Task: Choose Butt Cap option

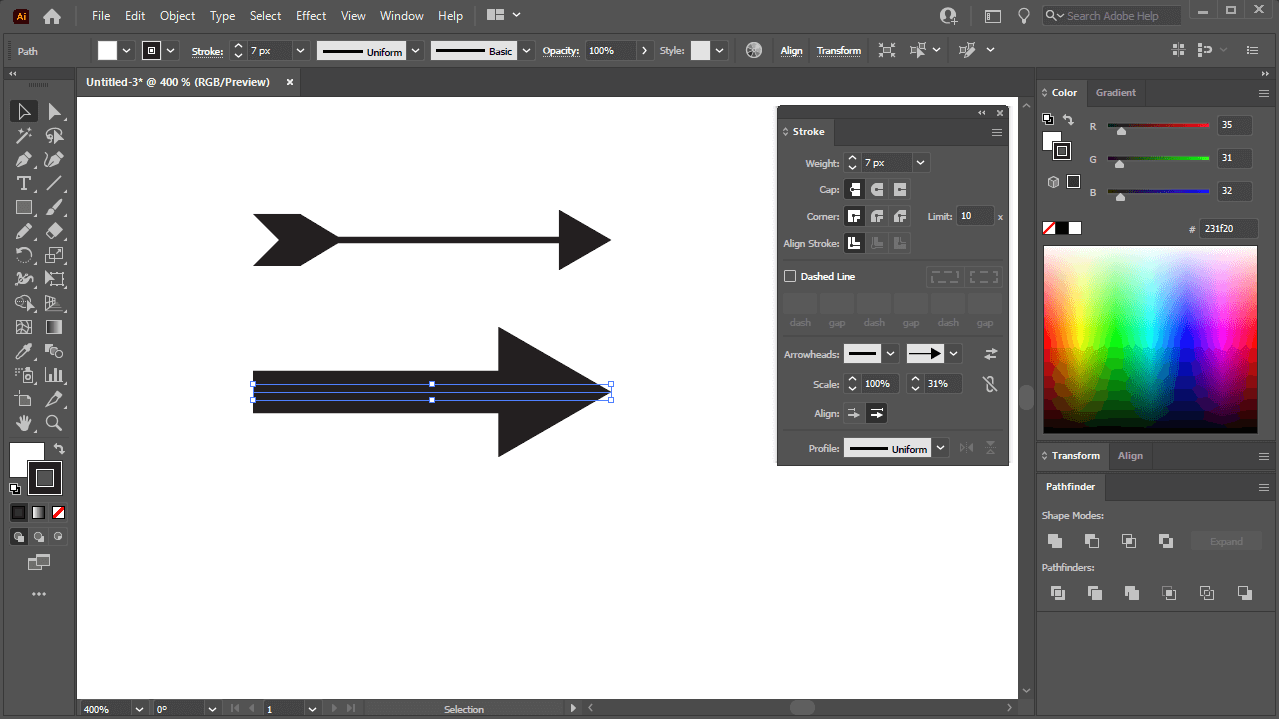Action: (x=854, y=189)
